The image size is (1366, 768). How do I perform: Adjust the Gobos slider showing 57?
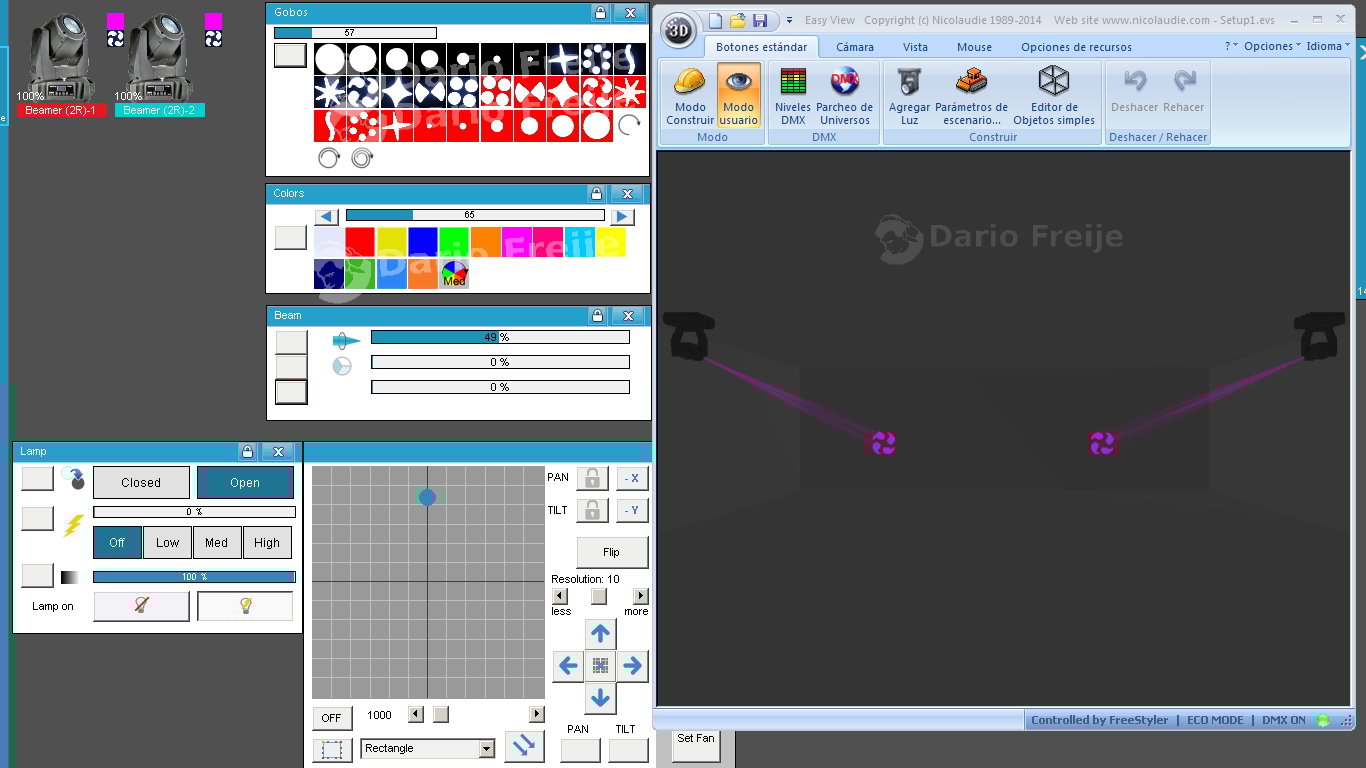355,33
